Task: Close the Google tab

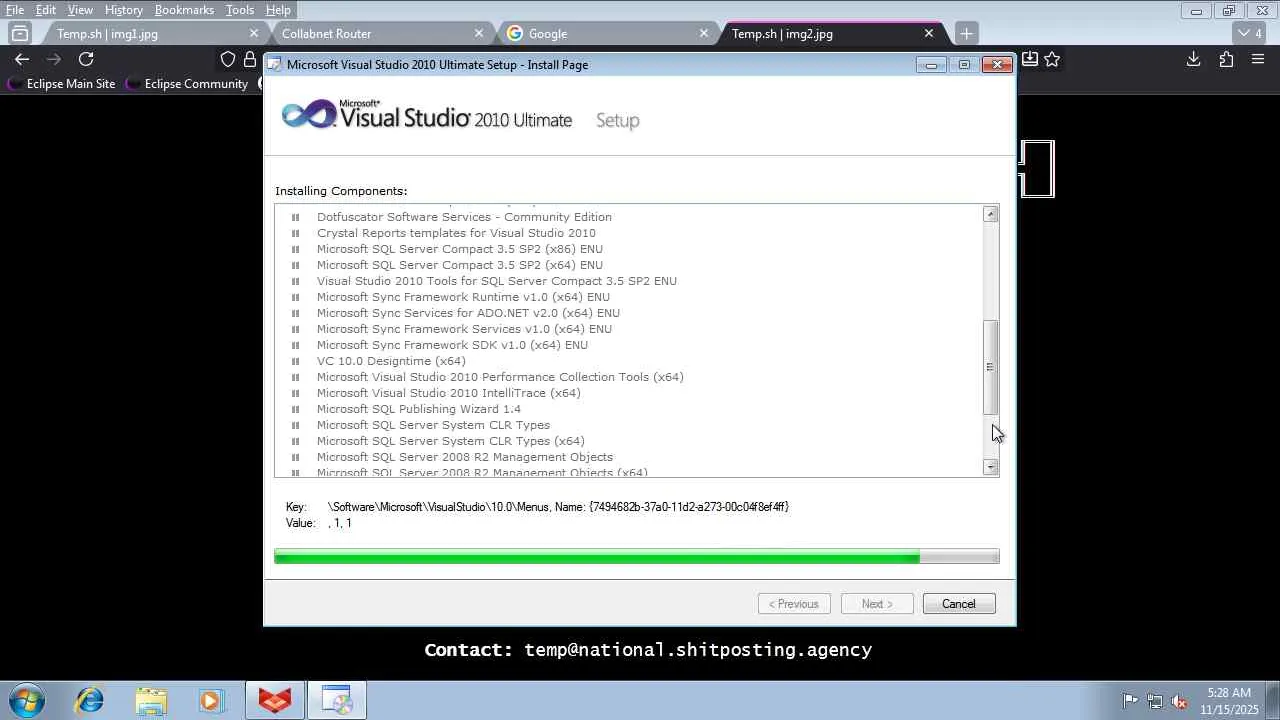Action: coord(704,33)
